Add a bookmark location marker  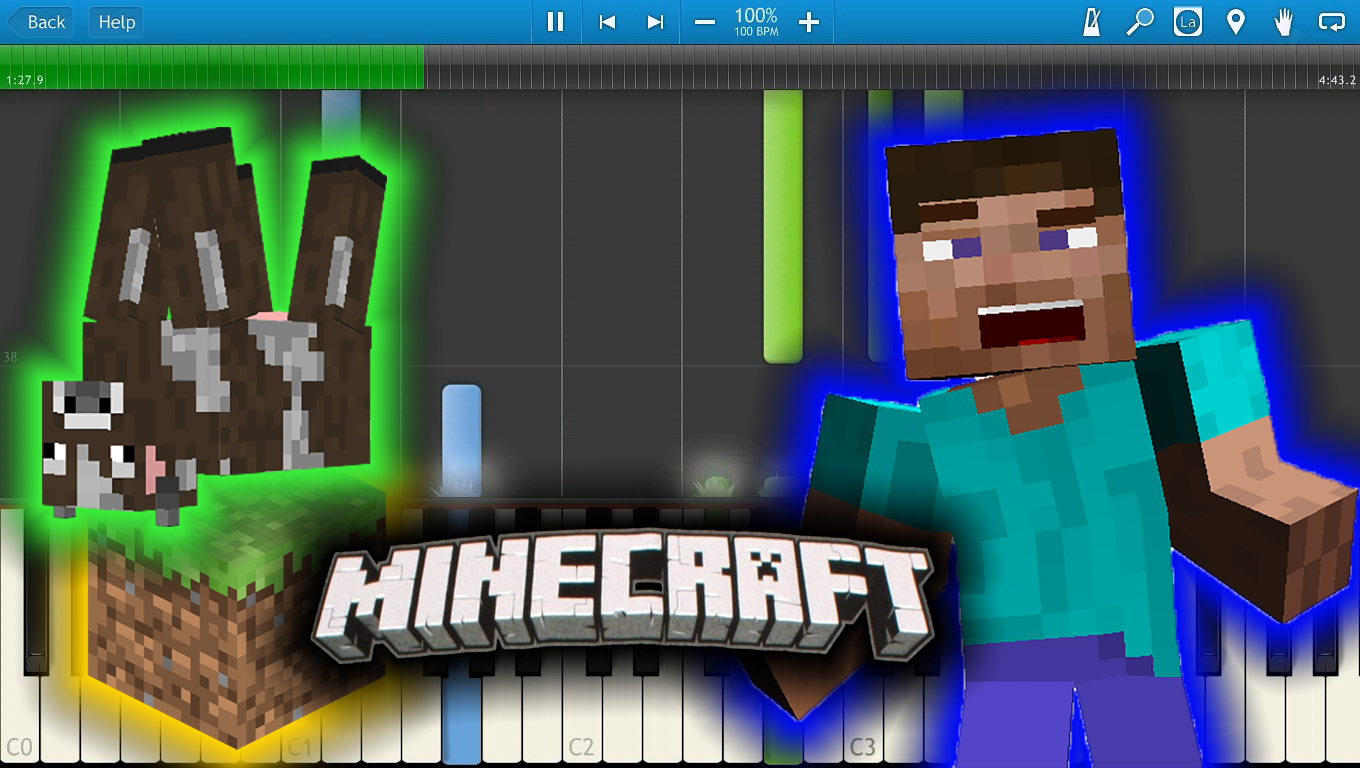(1236, 22)
